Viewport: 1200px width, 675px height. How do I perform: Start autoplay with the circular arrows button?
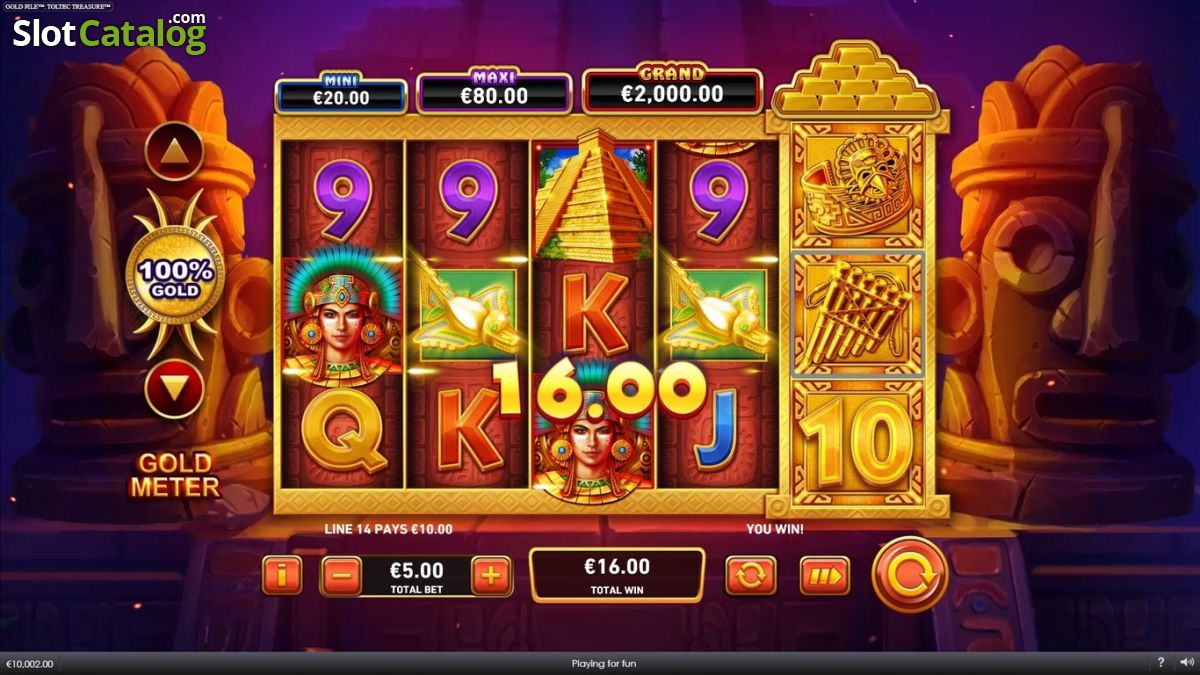(750, 576)
